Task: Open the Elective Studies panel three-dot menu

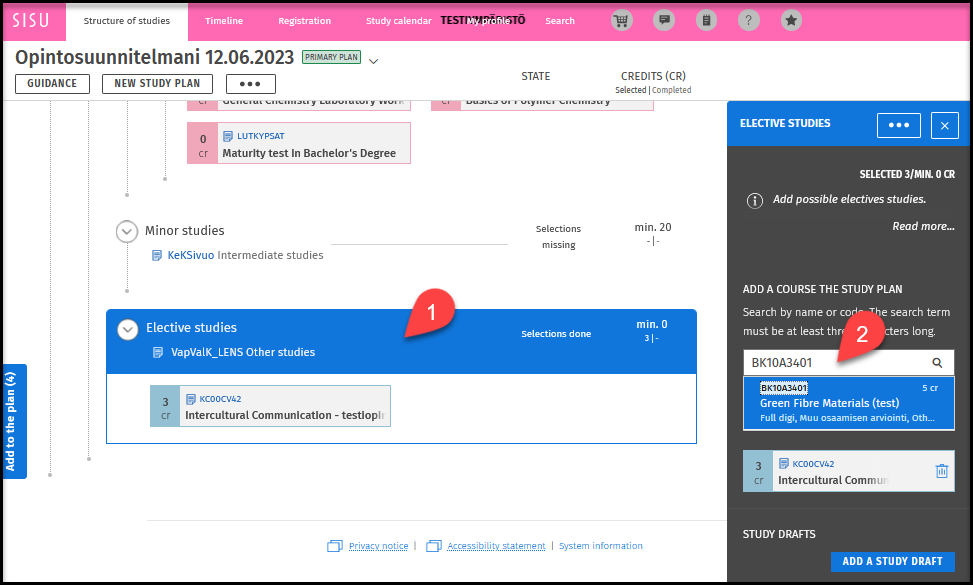Action: coord(898,125)
